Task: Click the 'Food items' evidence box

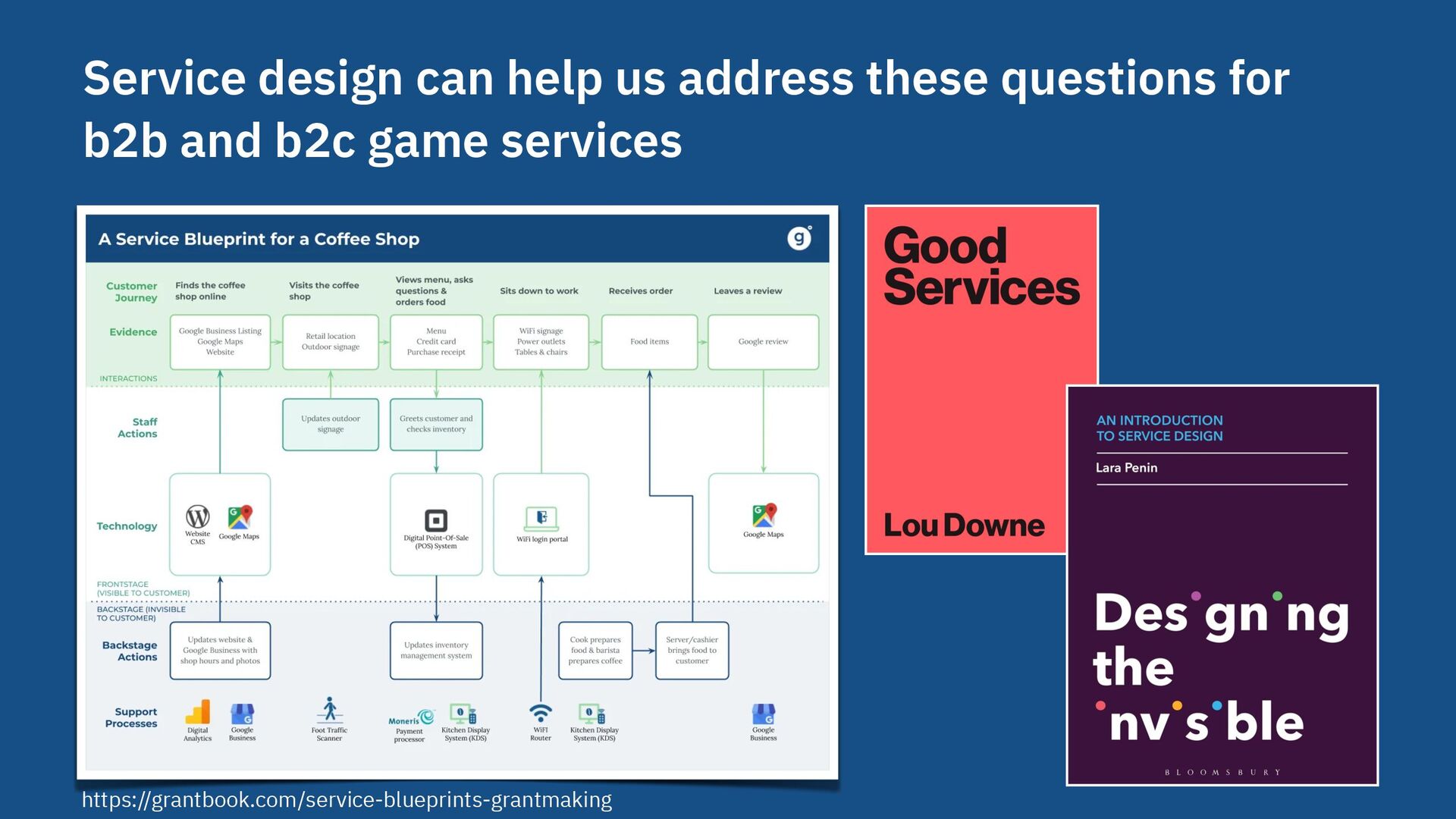Action: [650, 342]
